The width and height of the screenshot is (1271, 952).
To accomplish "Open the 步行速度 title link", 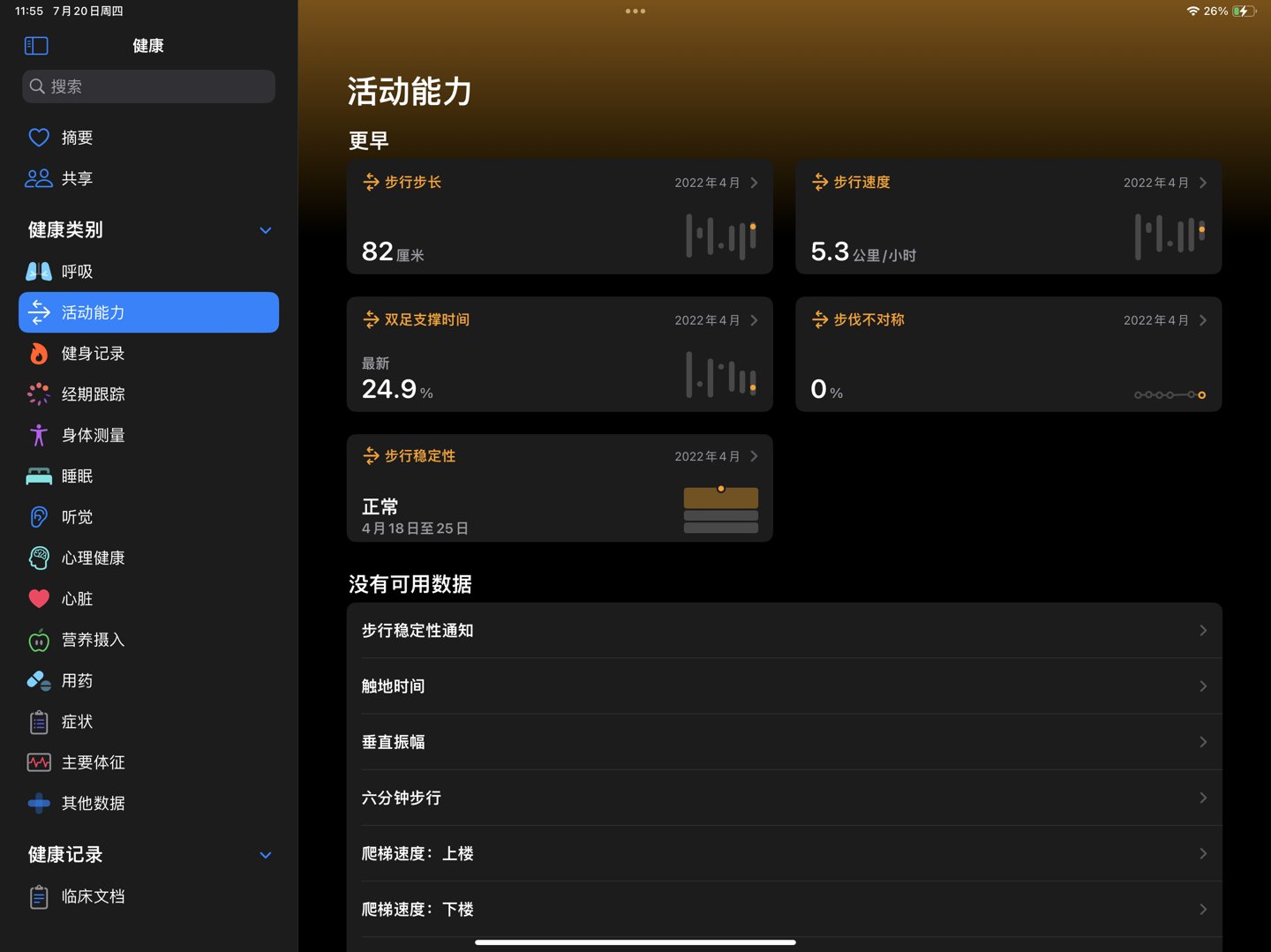I will [861, 183].
